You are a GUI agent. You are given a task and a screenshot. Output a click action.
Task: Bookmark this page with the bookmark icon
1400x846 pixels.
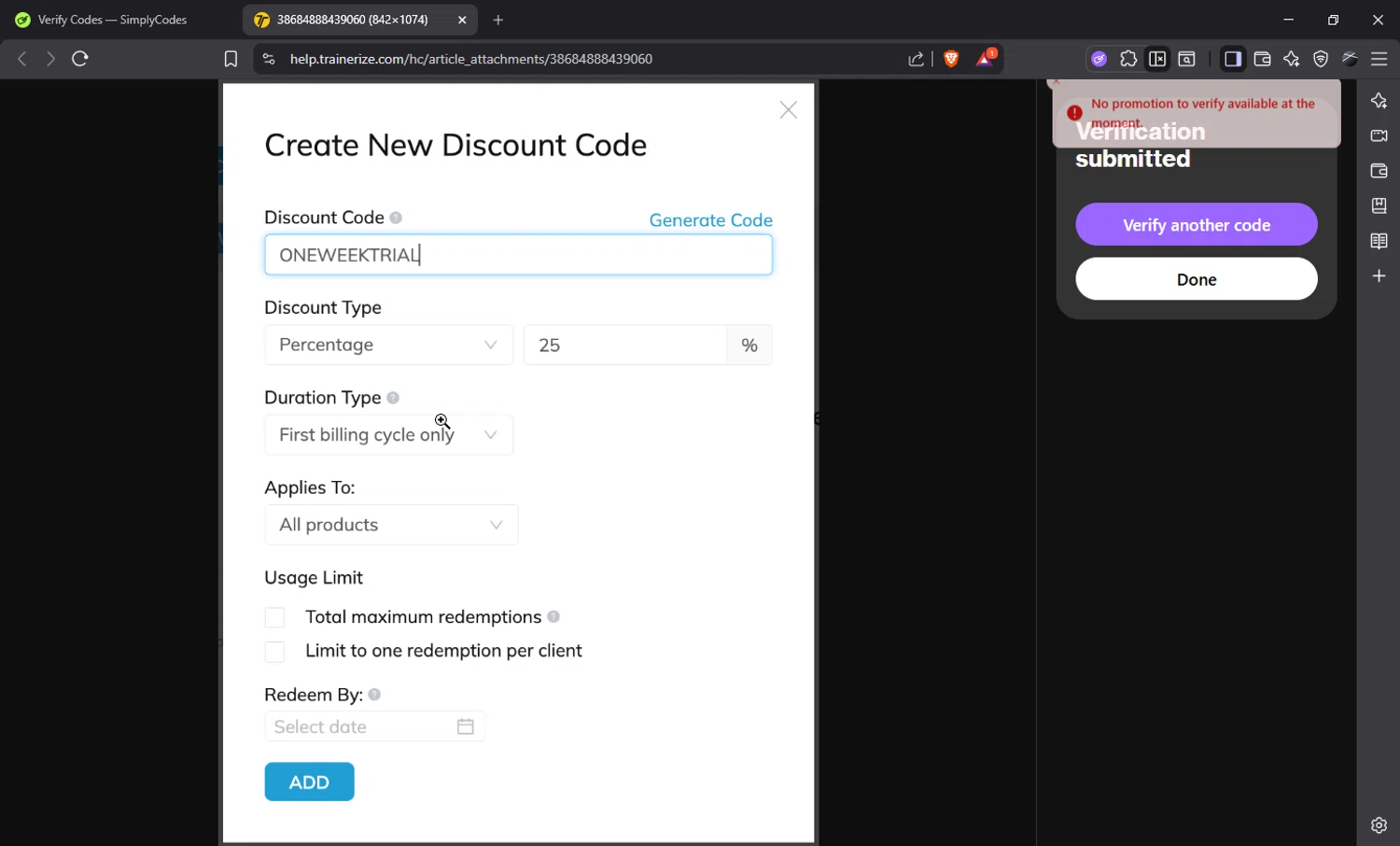pyautogui.click(x=231, y=59)
